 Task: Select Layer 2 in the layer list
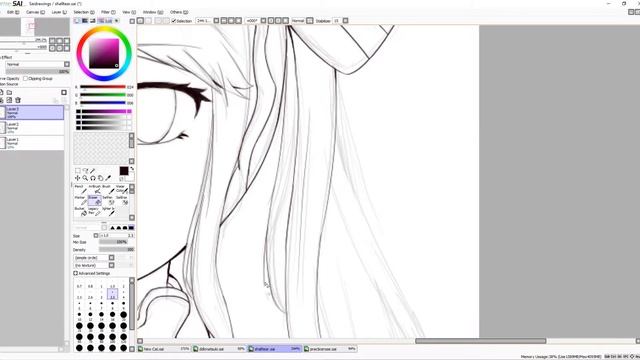[32, 127]
